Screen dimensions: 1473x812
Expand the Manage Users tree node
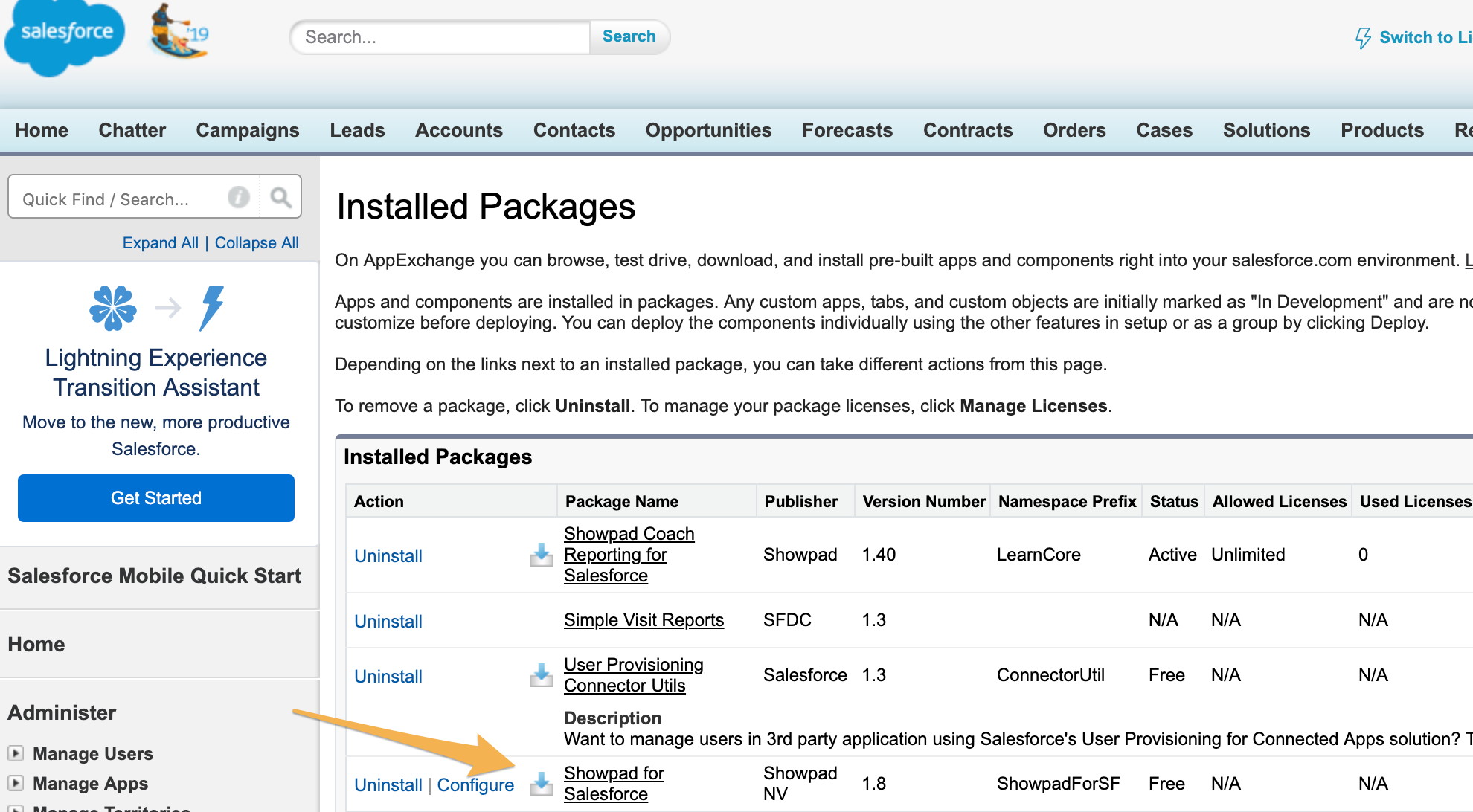pyautogui.click(x=16, y=753)
